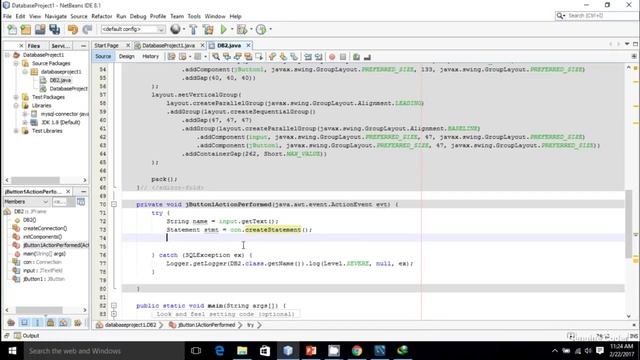
Task: Expand the Test Libraries node
Action: pyautogui.click(x=16, y=131)
